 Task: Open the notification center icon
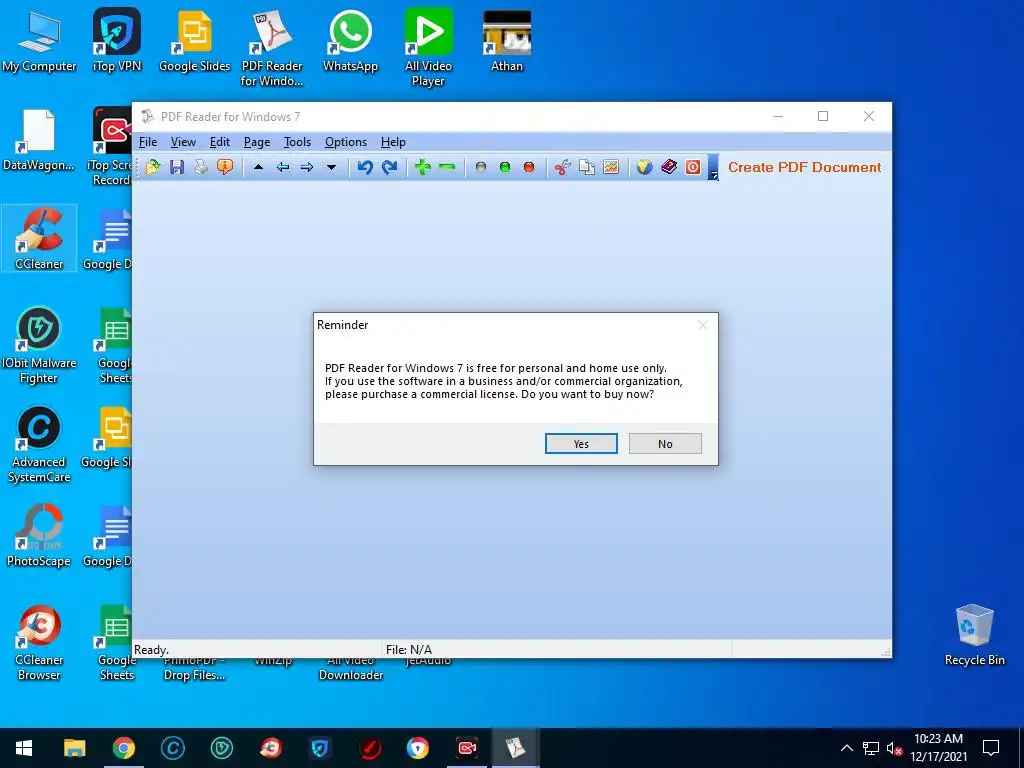click(x=991, y=748)
